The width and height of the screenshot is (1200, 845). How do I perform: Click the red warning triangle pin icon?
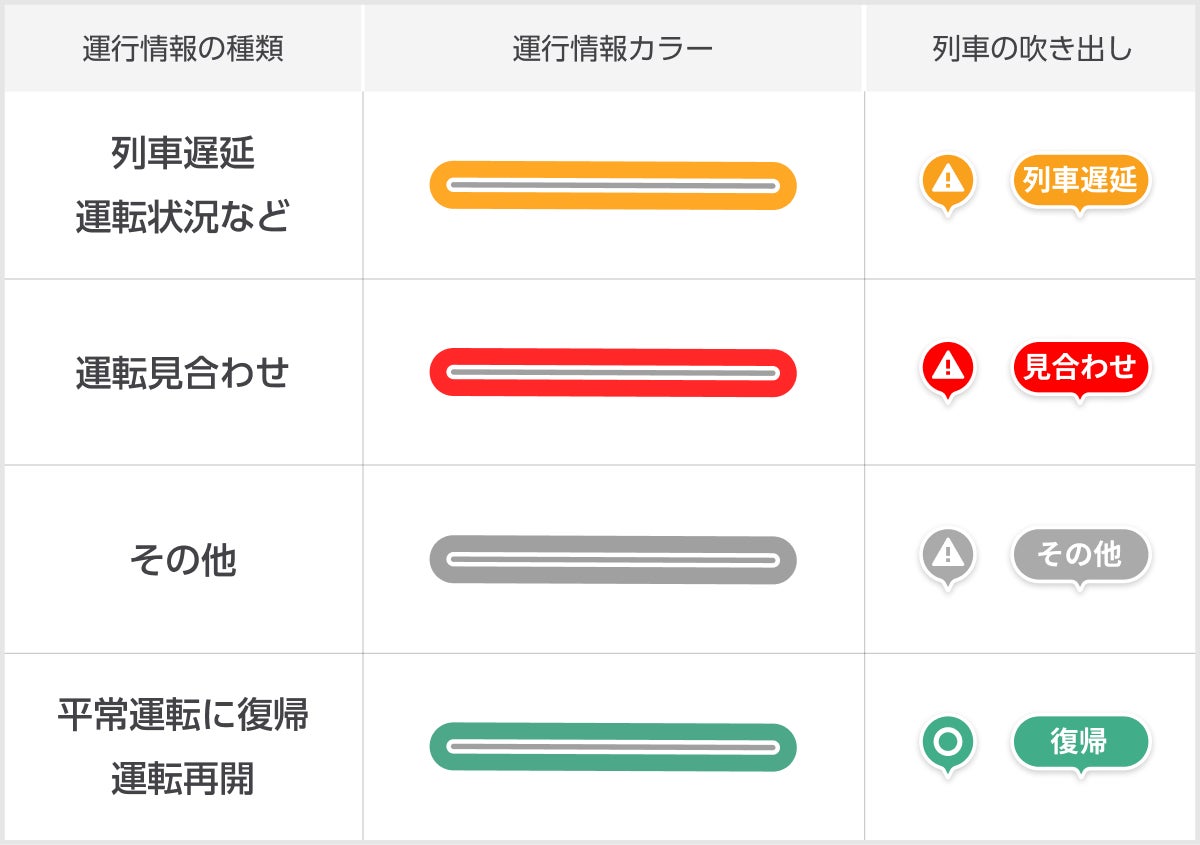[x=947, y=368]
